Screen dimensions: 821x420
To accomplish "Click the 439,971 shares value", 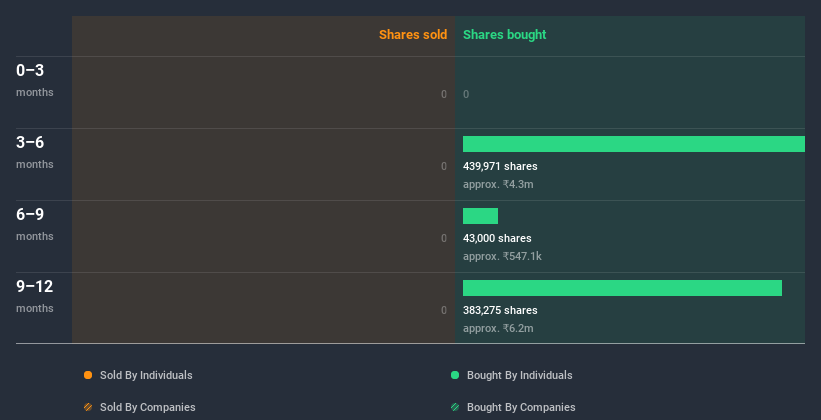I will click(x=500, y=167).
